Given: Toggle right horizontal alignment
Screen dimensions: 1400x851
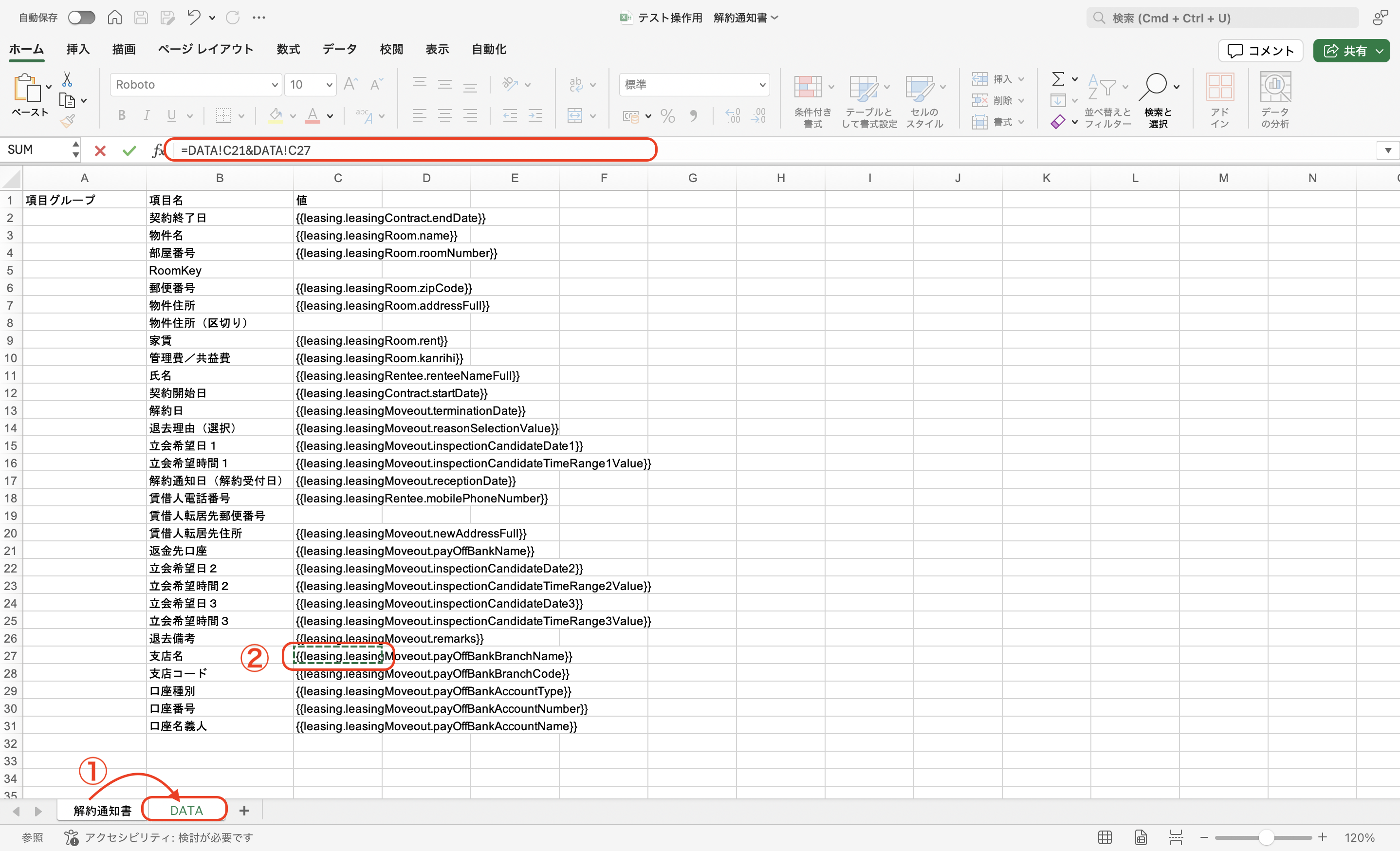Looking at the screenshot, I should pyautogui.click(x=470, y=115).
